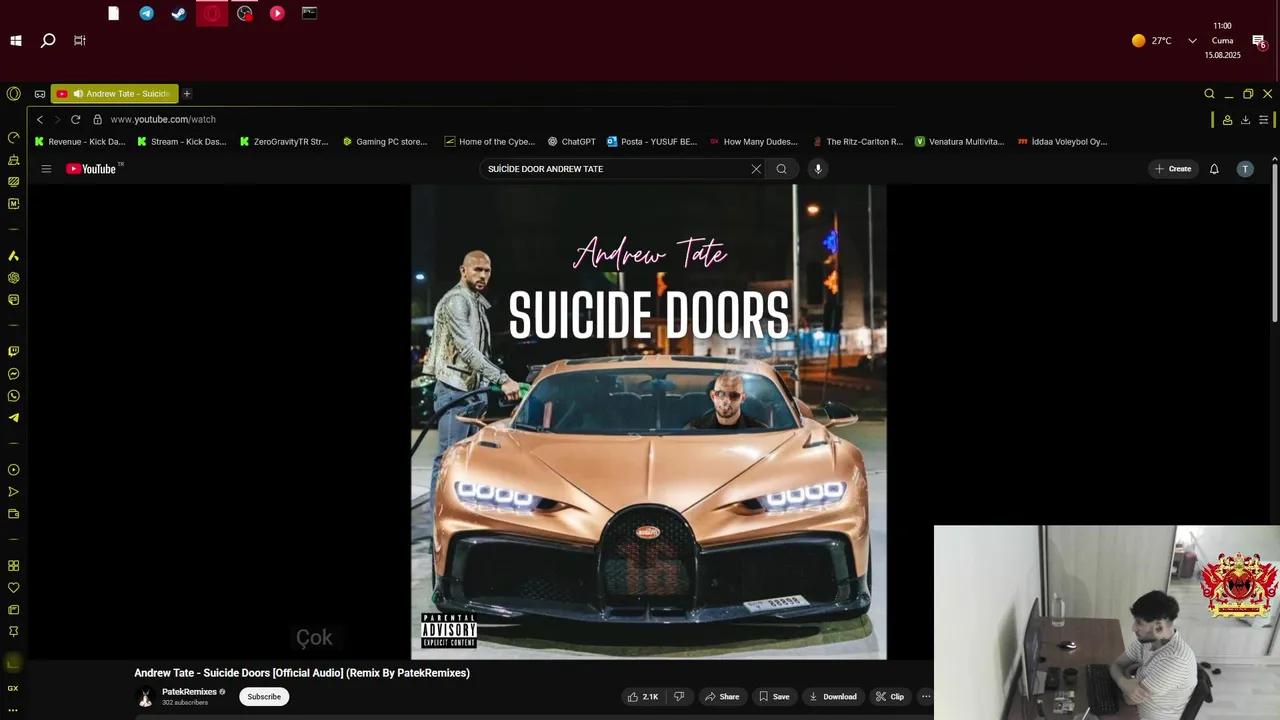Open İddaa Voleybol bookmark

coord(1062,142)
